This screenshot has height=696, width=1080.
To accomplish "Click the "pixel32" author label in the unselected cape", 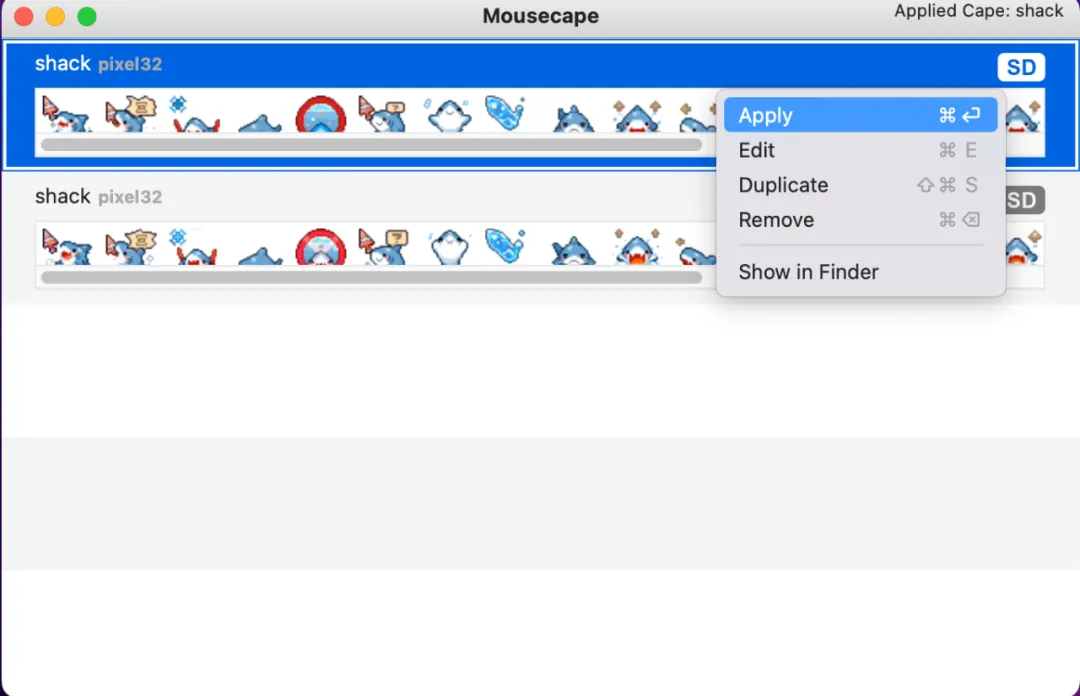I will (x=130, y=197).
